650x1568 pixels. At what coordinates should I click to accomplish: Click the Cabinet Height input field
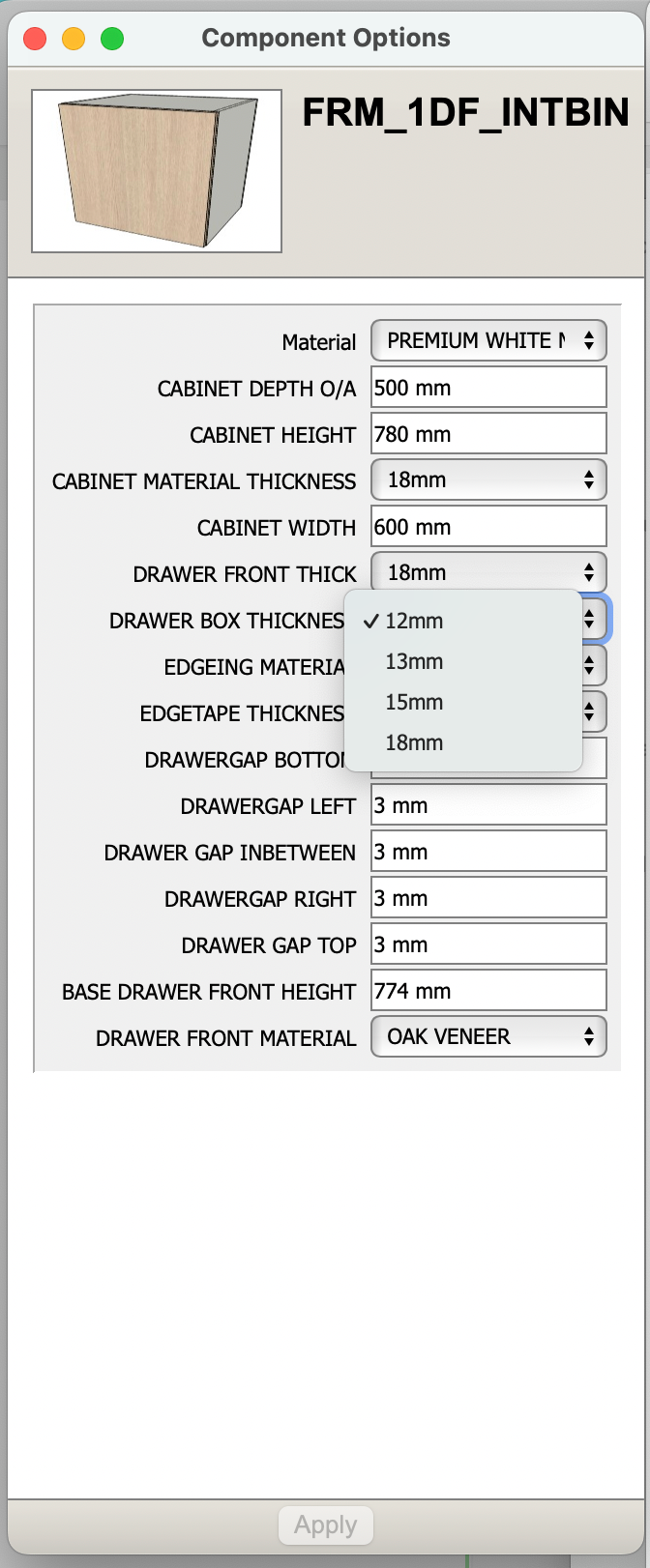click(x=488, y=434)
